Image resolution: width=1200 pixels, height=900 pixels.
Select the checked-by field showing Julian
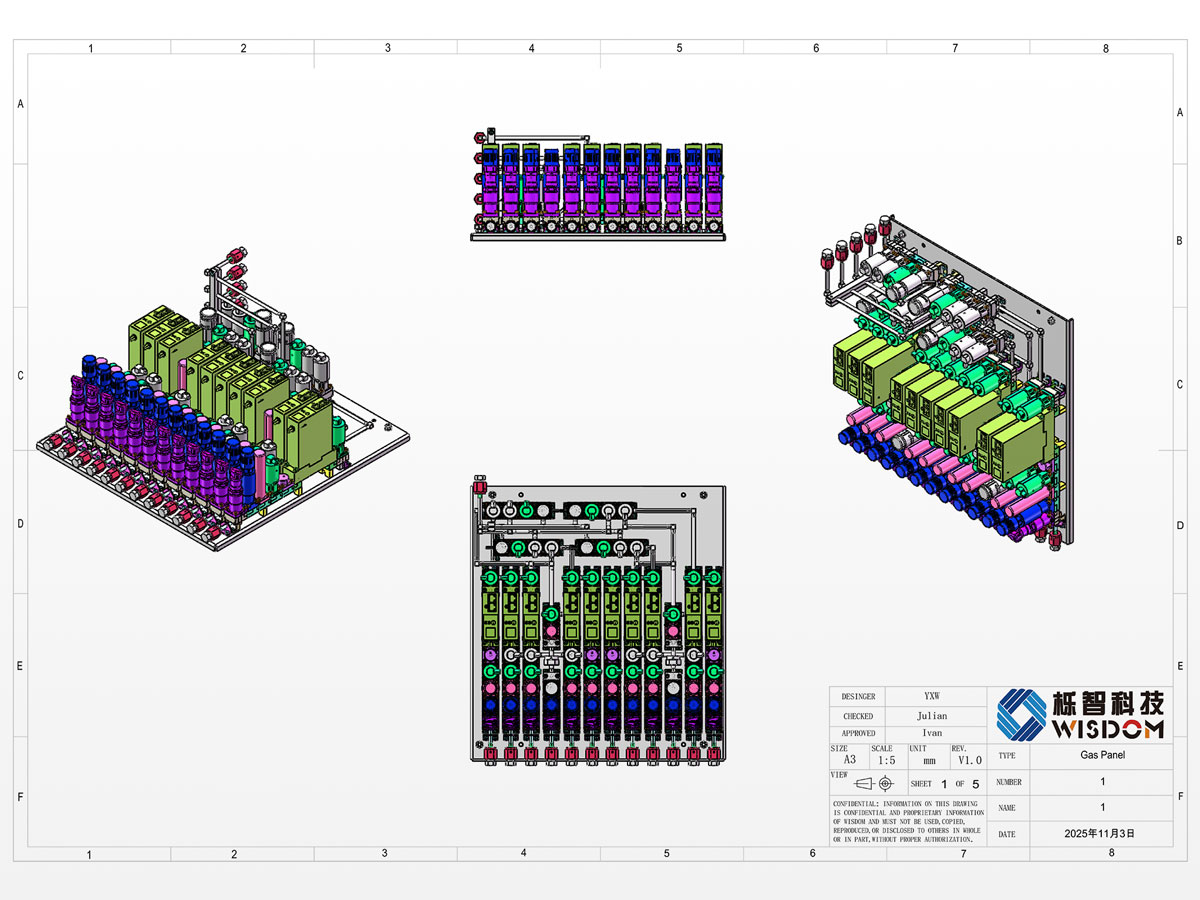pos(931,716)
